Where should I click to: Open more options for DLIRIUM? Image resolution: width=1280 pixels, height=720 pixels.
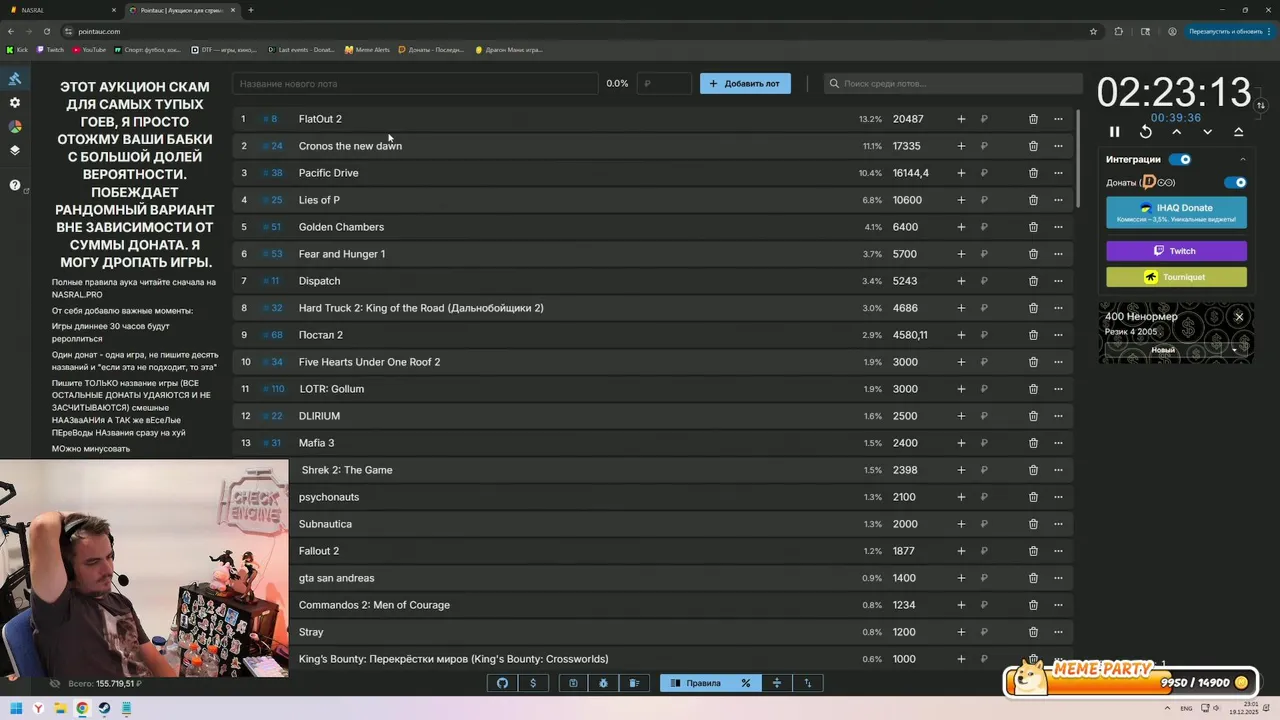point(1058,416)
